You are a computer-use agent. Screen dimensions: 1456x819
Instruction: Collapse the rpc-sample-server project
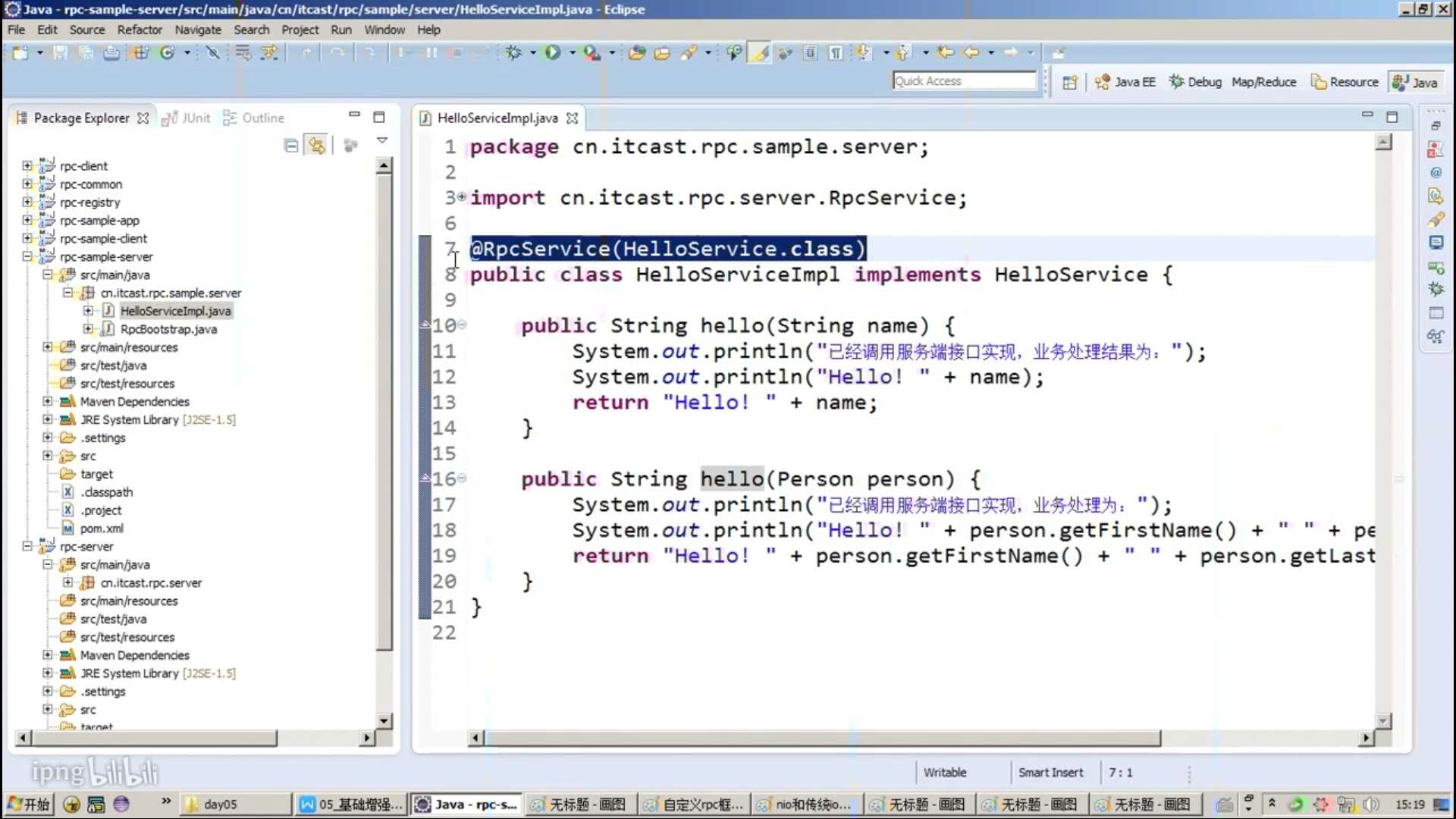click(x=27, y=256)
